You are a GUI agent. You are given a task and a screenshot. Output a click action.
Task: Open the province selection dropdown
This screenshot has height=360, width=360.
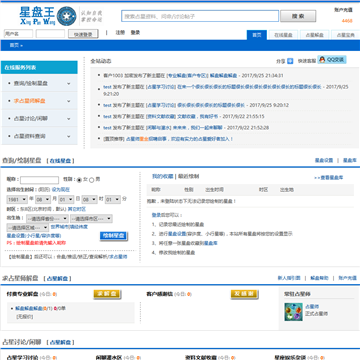[47, 219]
